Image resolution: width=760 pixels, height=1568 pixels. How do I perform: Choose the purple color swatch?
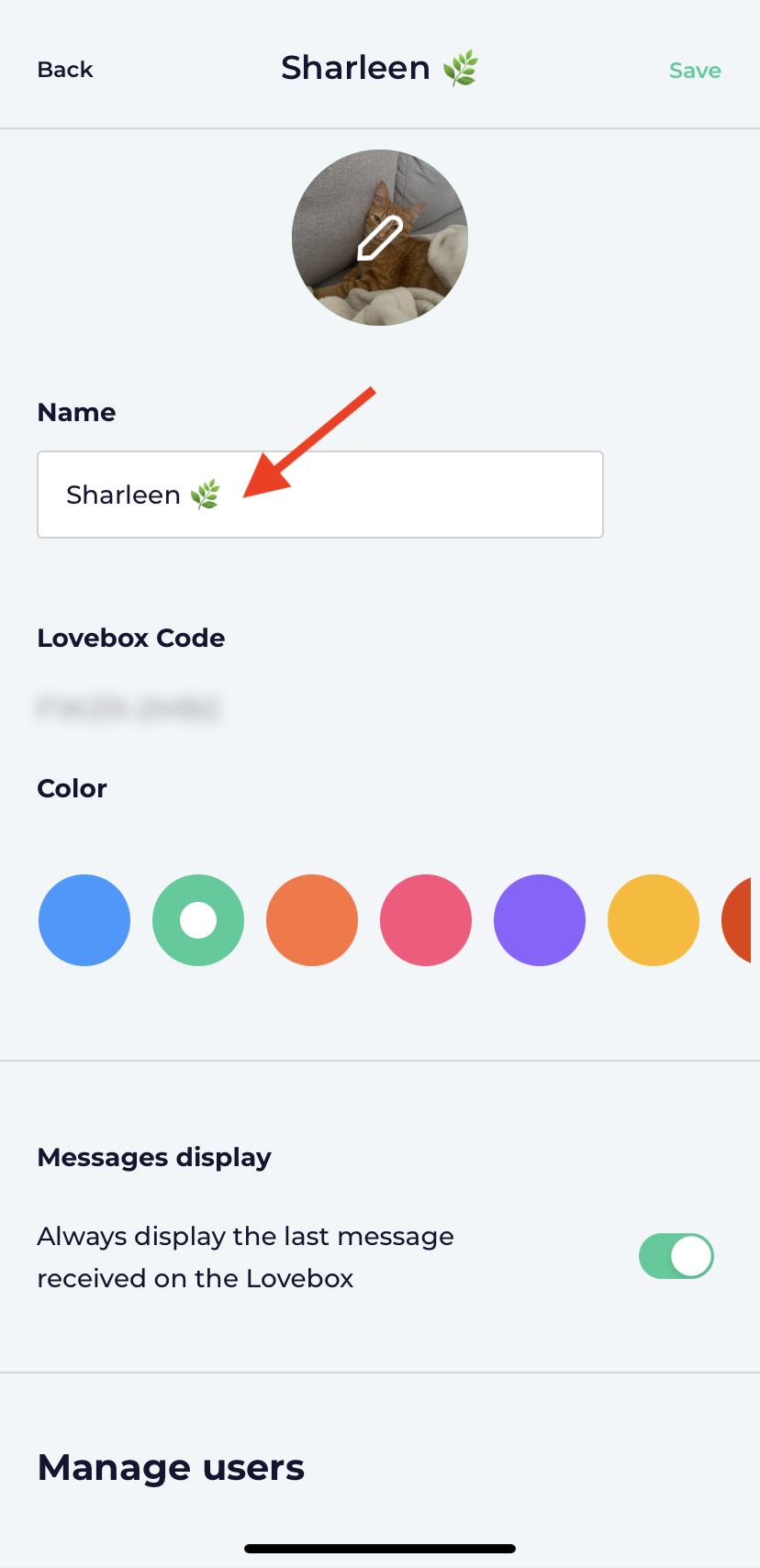pyautogui.click(x=540, y=920)
